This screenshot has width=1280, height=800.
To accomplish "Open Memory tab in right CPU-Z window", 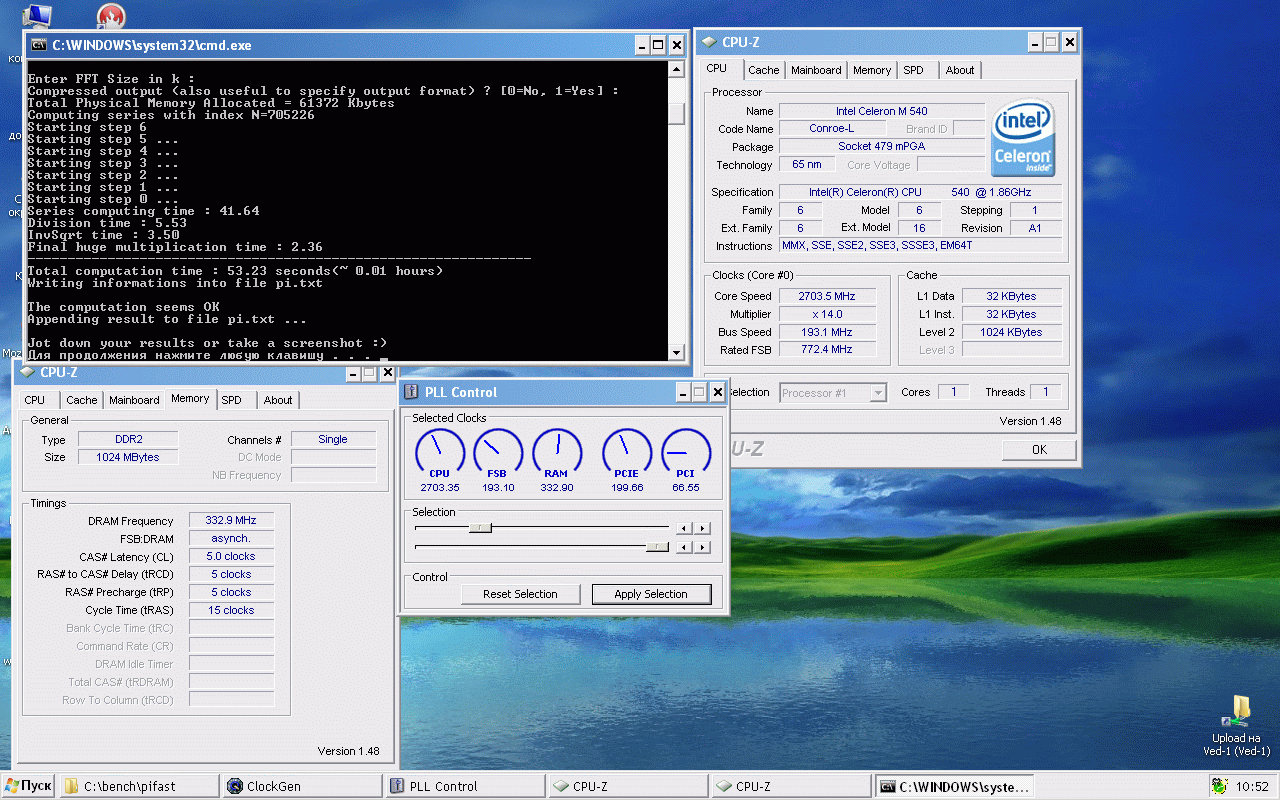I will click(x=872, y=70).
